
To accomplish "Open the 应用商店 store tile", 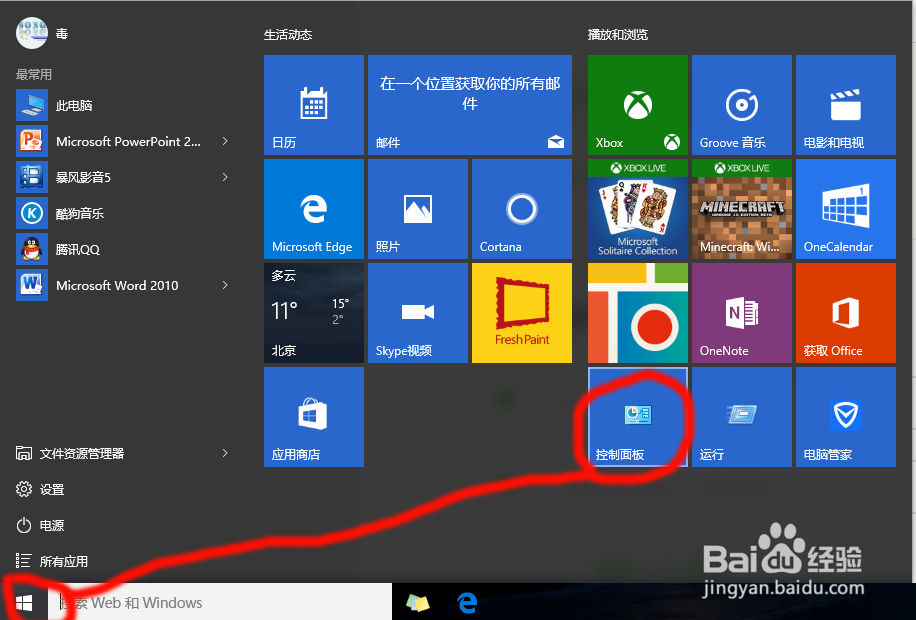I will coord(314,417).
